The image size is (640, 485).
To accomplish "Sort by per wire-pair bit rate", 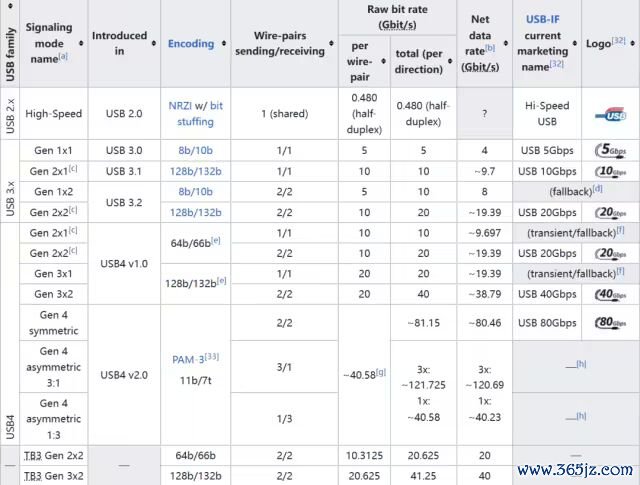I will pyautogui.click(x=383, y=61).
